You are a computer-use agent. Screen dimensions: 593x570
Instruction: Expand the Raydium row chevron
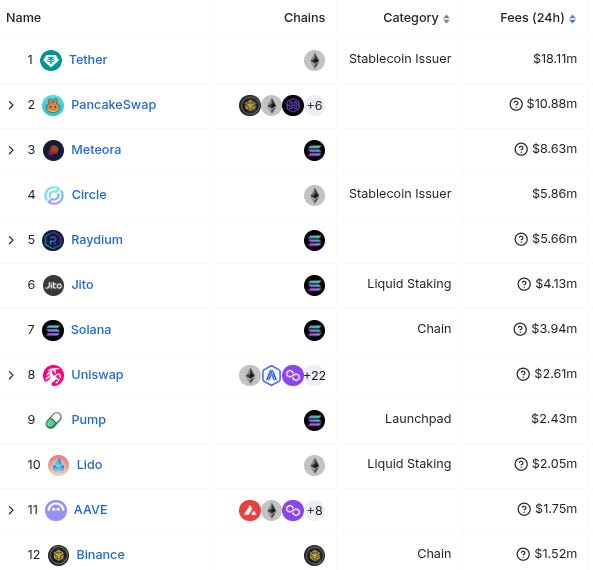coord(11,240)
